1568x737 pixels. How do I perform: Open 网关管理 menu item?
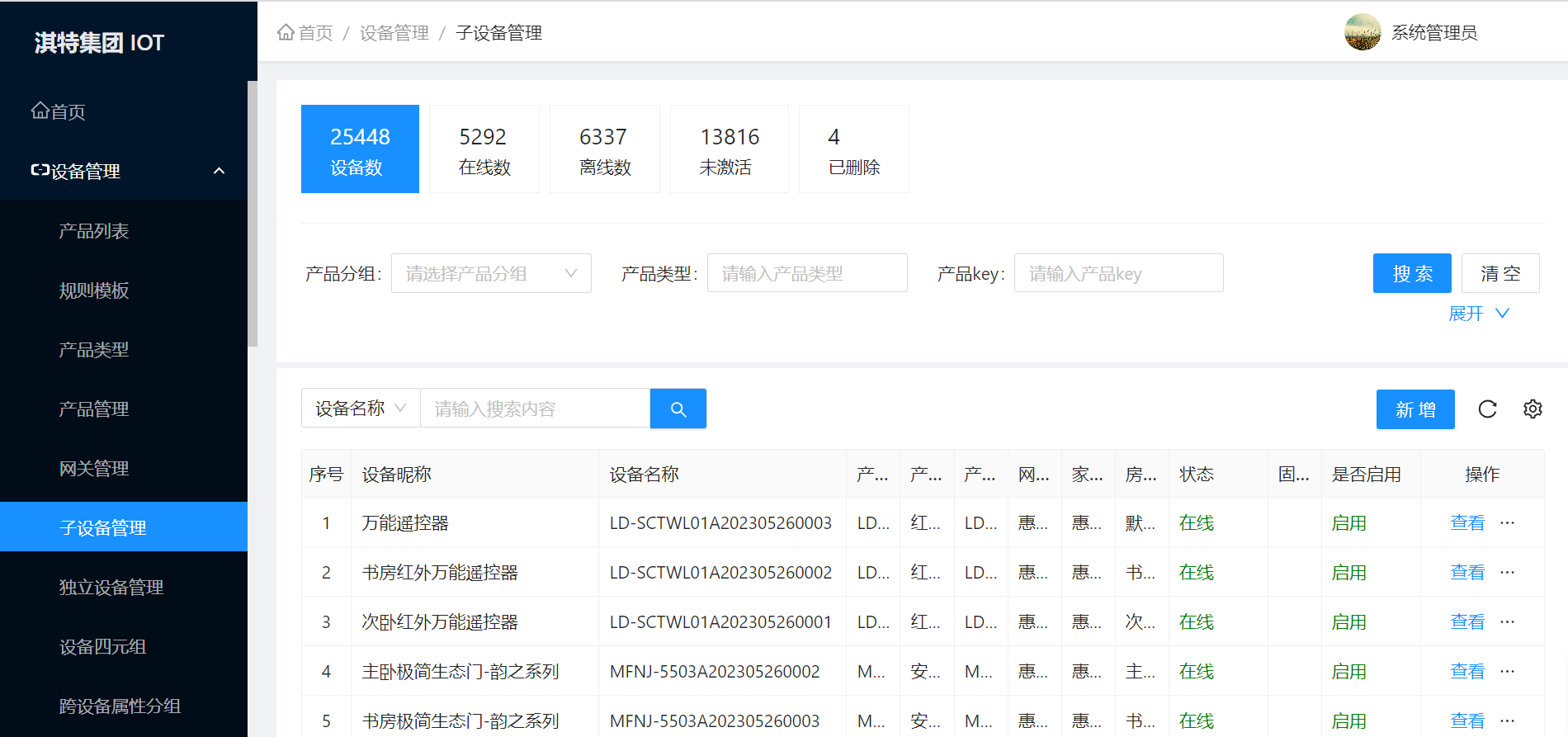point(124,469)
